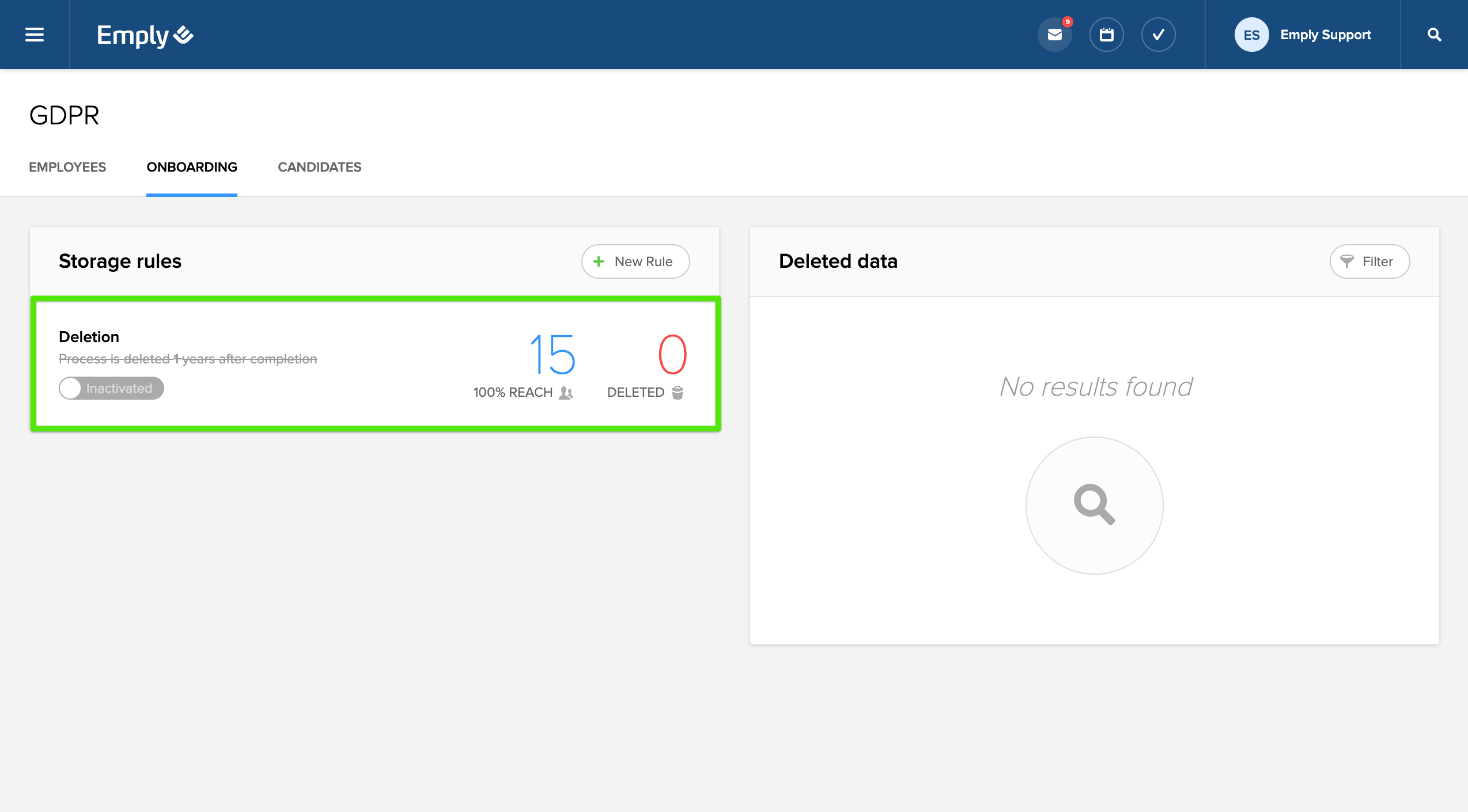Screen dimensions: 1468x812
Task: Click the trash icon beside DELETED
Action: pos(678,392)
